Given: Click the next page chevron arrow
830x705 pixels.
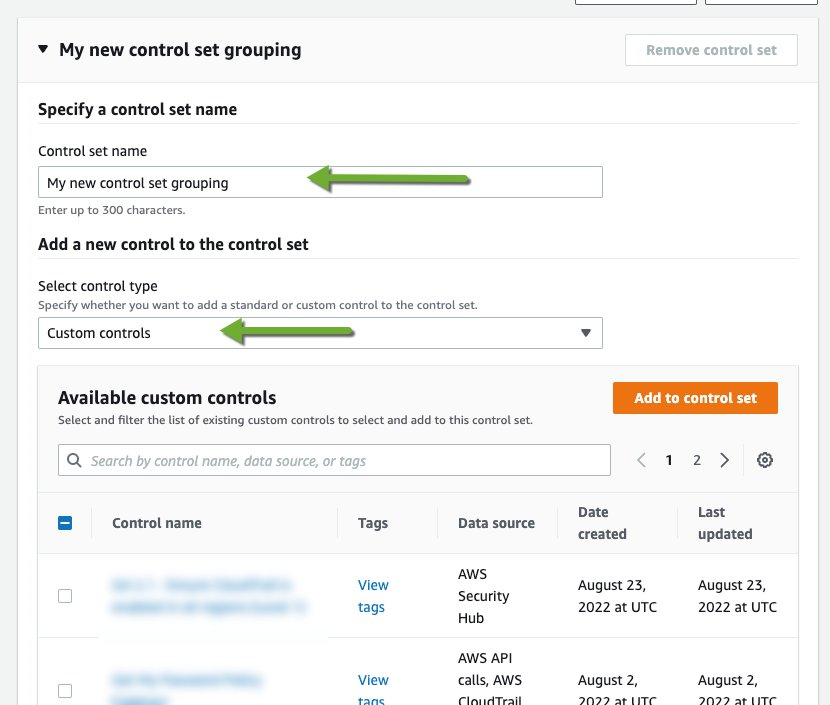Looking at the screenshot, I should point(725,459).
